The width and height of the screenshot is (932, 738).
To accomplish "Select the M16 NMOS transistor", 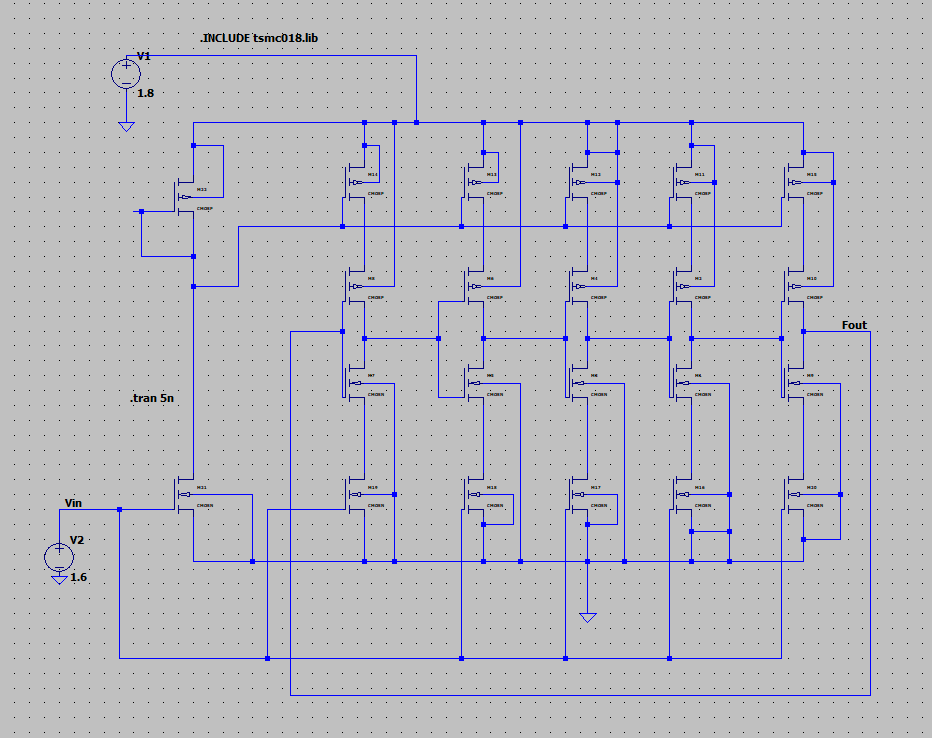I will pyautogui.click(x=683, y=494).
